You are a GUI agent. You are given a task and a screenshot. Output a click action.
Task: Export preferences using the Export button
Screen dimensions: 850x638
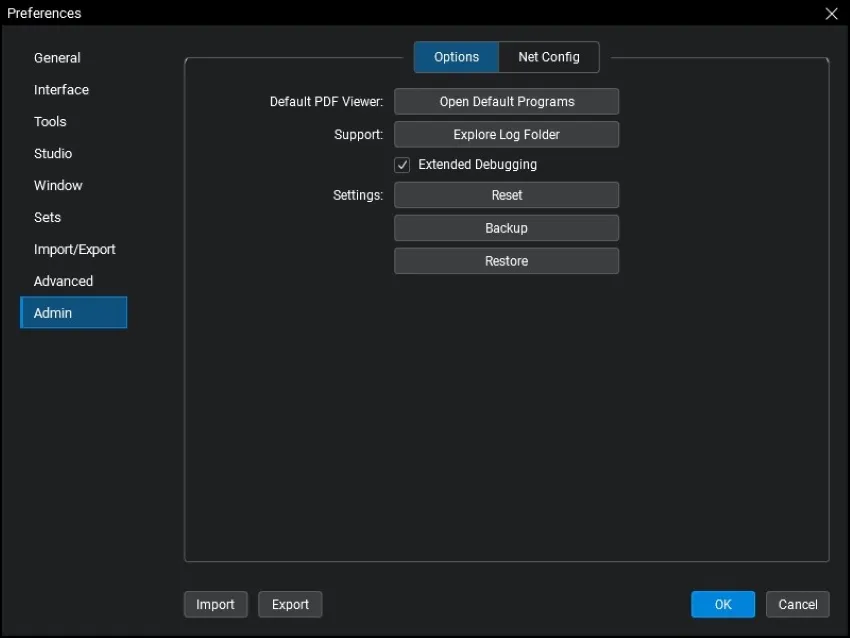290,604
